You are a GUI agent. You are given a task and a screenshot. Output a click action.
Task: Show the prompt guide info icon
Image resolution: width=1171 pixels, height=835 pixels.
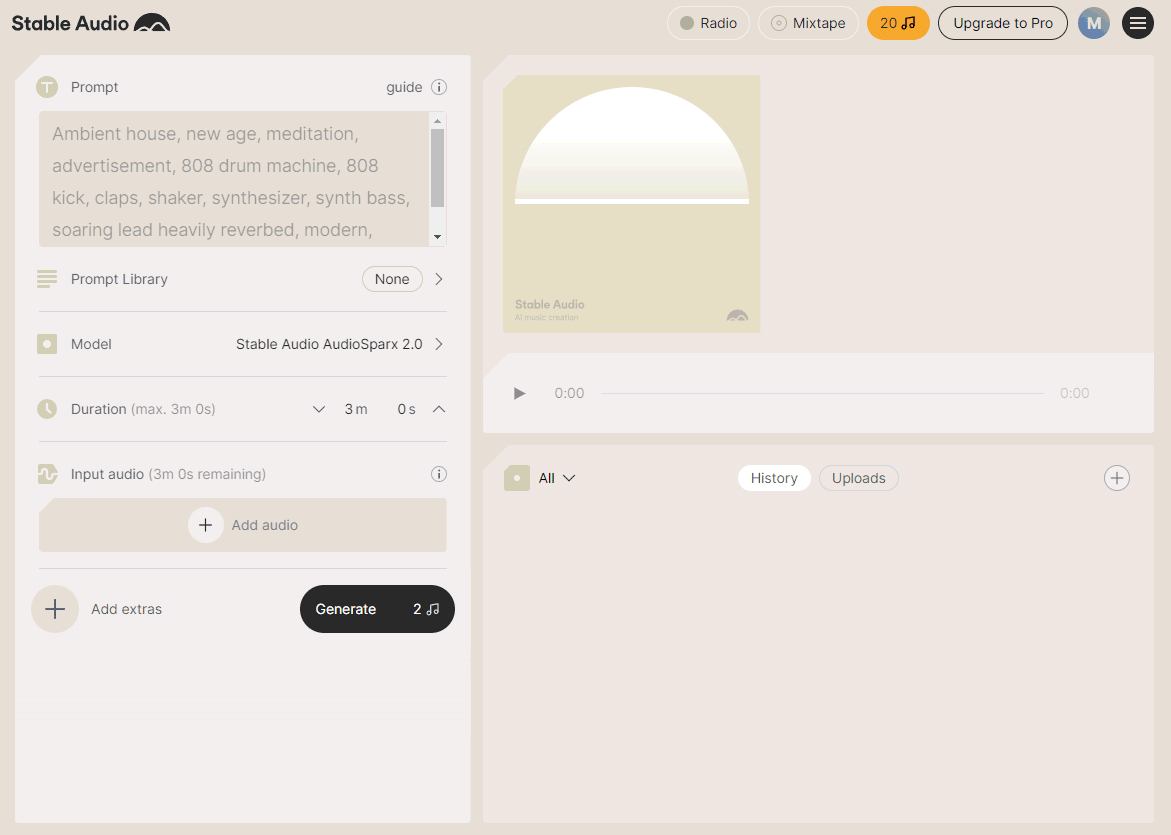[x=439, y=87]
